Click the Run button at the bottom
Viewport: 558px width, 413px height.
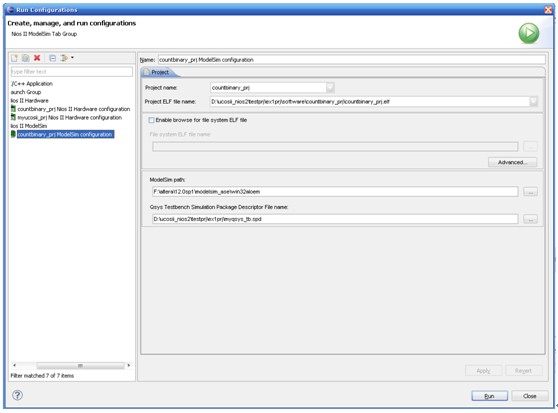[489, 396]
